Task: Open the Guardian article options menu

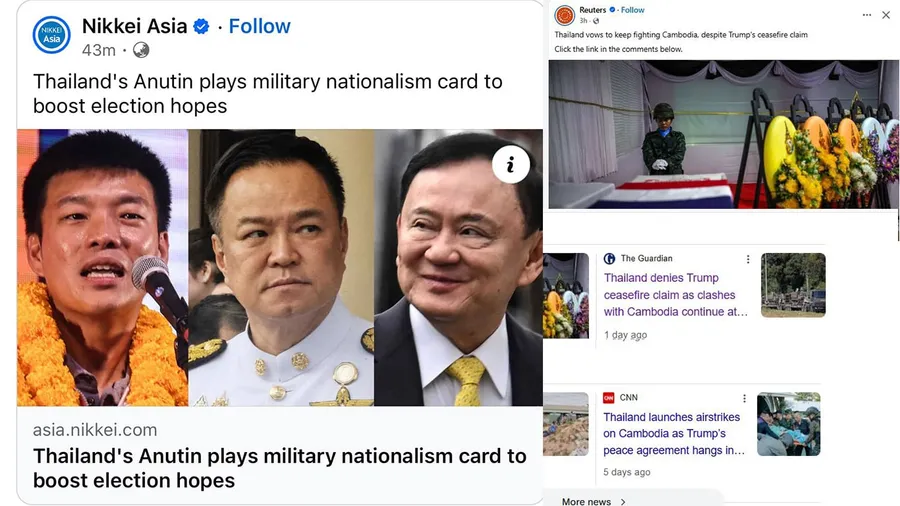Action: pos(748,259)
